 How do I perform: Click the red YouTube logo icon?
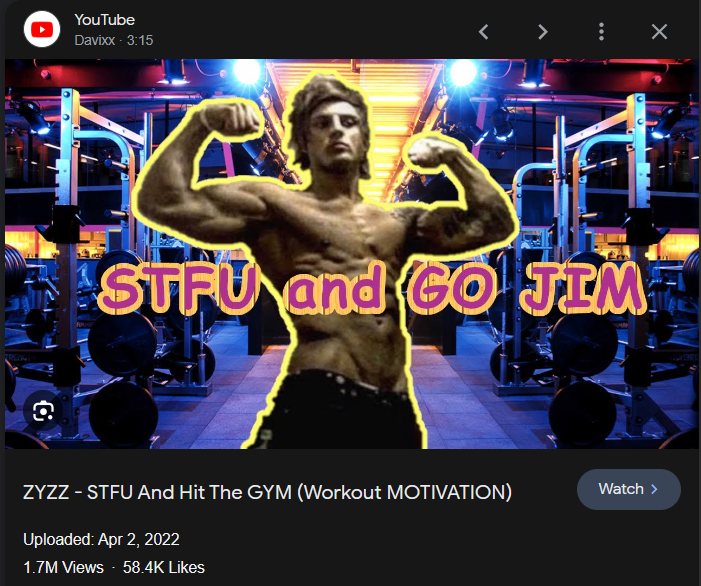click(x=42, y=30)
